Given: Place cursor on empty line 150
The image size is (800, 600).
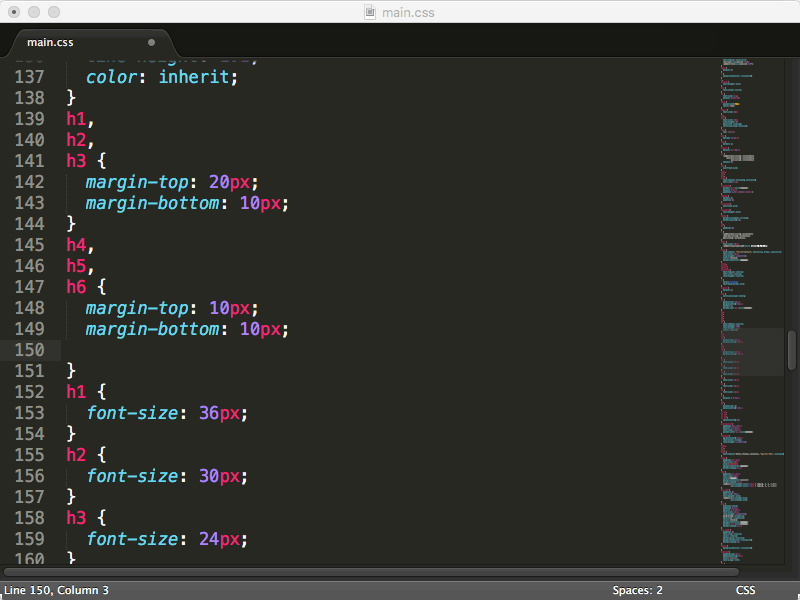Looking at the screenshot, I should [300, 350].
